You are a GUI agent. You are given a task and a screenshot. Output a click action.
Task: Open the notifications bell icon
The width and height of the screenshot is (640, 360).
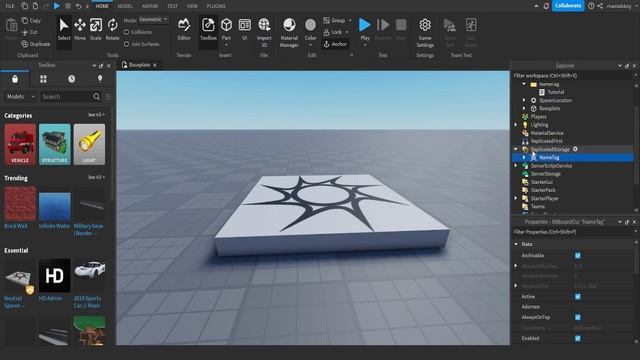coord(546,6)
